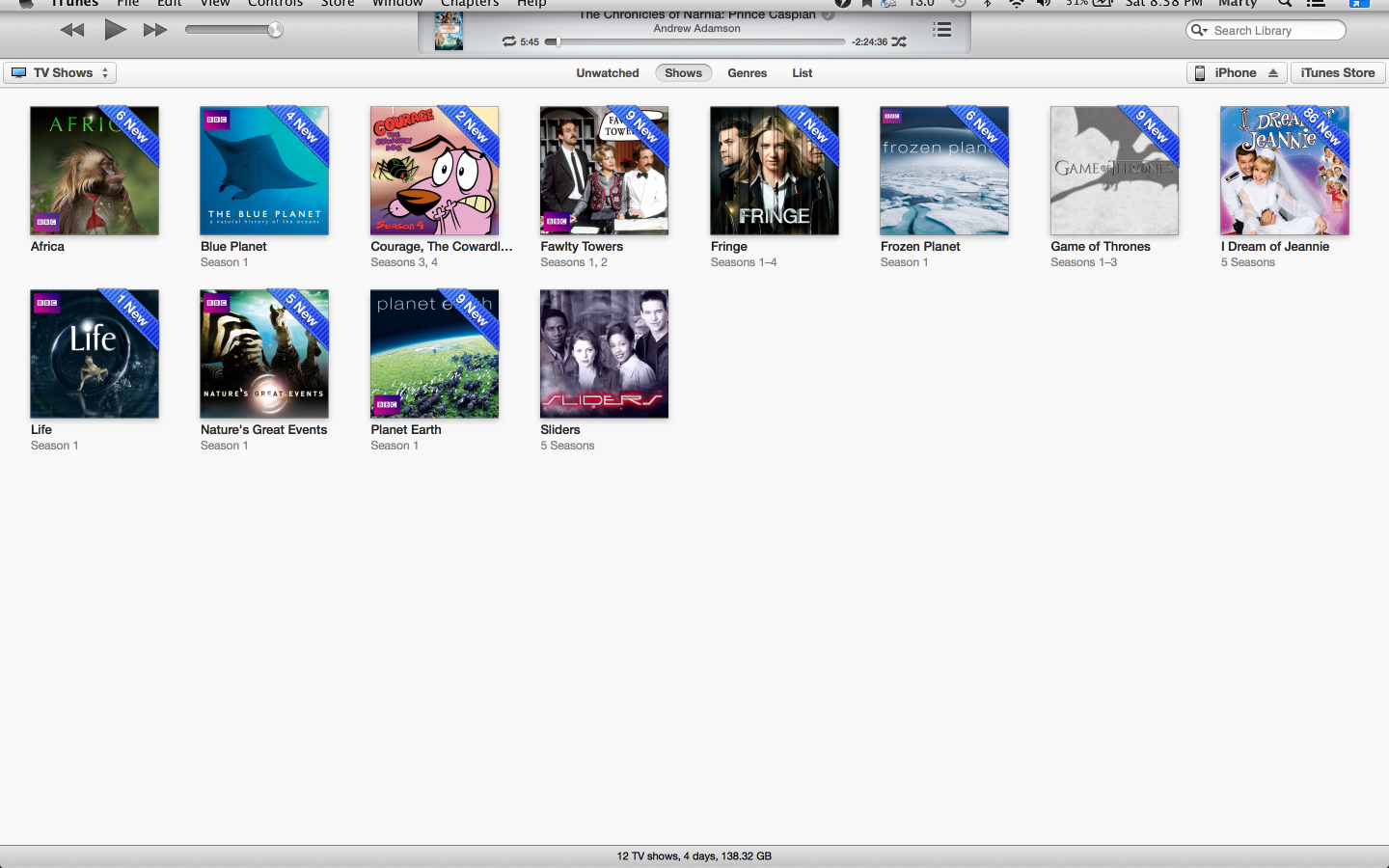Start playback with the play button

[115, 30]
